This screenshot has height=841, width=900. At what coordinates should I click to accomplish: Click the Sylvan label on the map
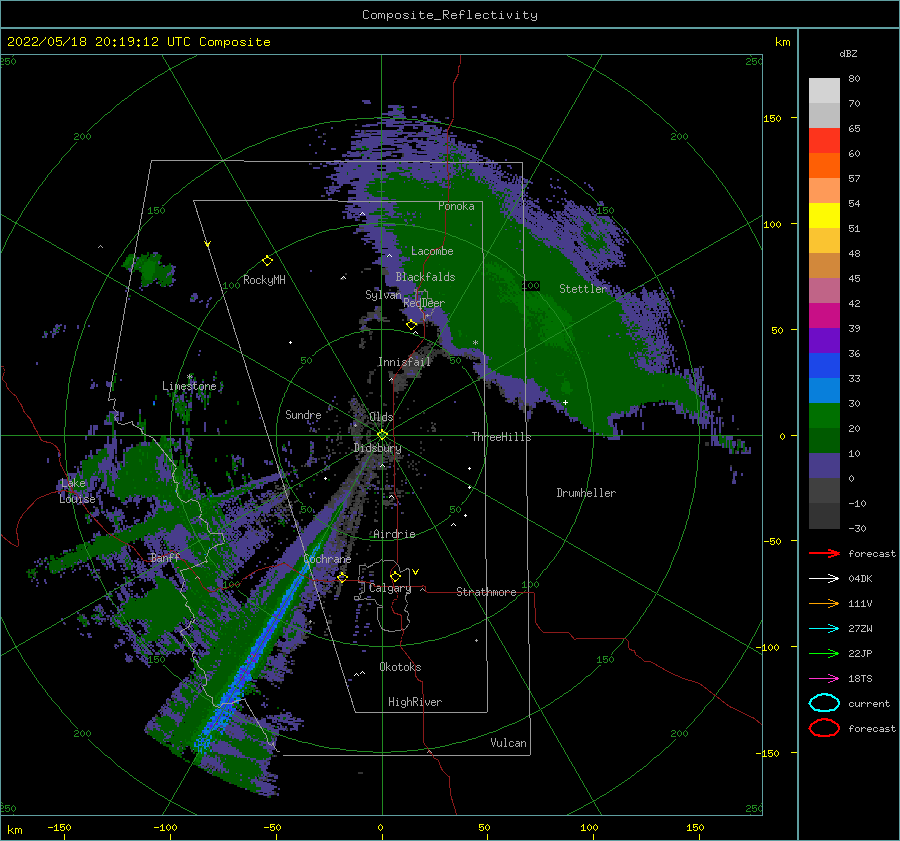coord(383,295)
